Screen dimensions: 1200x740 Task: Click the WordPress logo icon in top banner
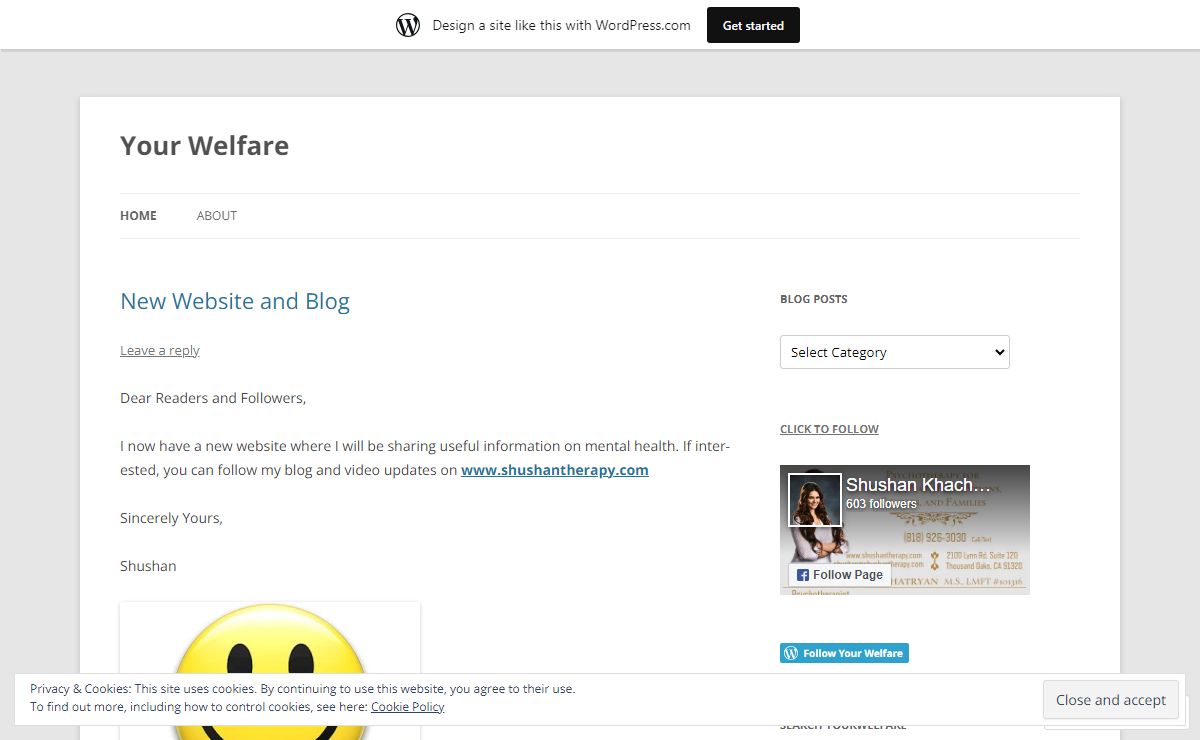pyautogui.click(x=408, y=25)
